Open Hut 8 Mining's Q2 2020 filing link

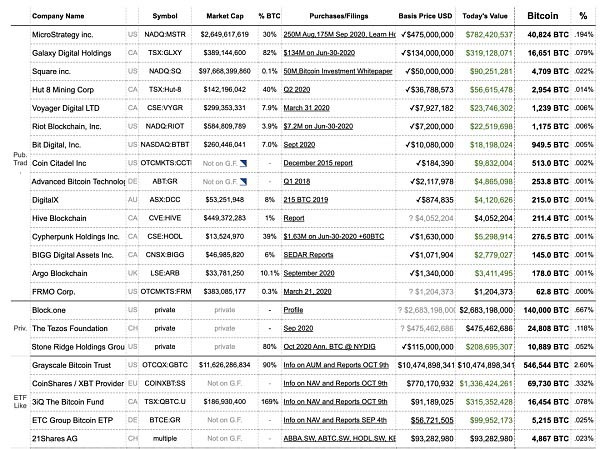pyautogui.click(x=297, y=90)
